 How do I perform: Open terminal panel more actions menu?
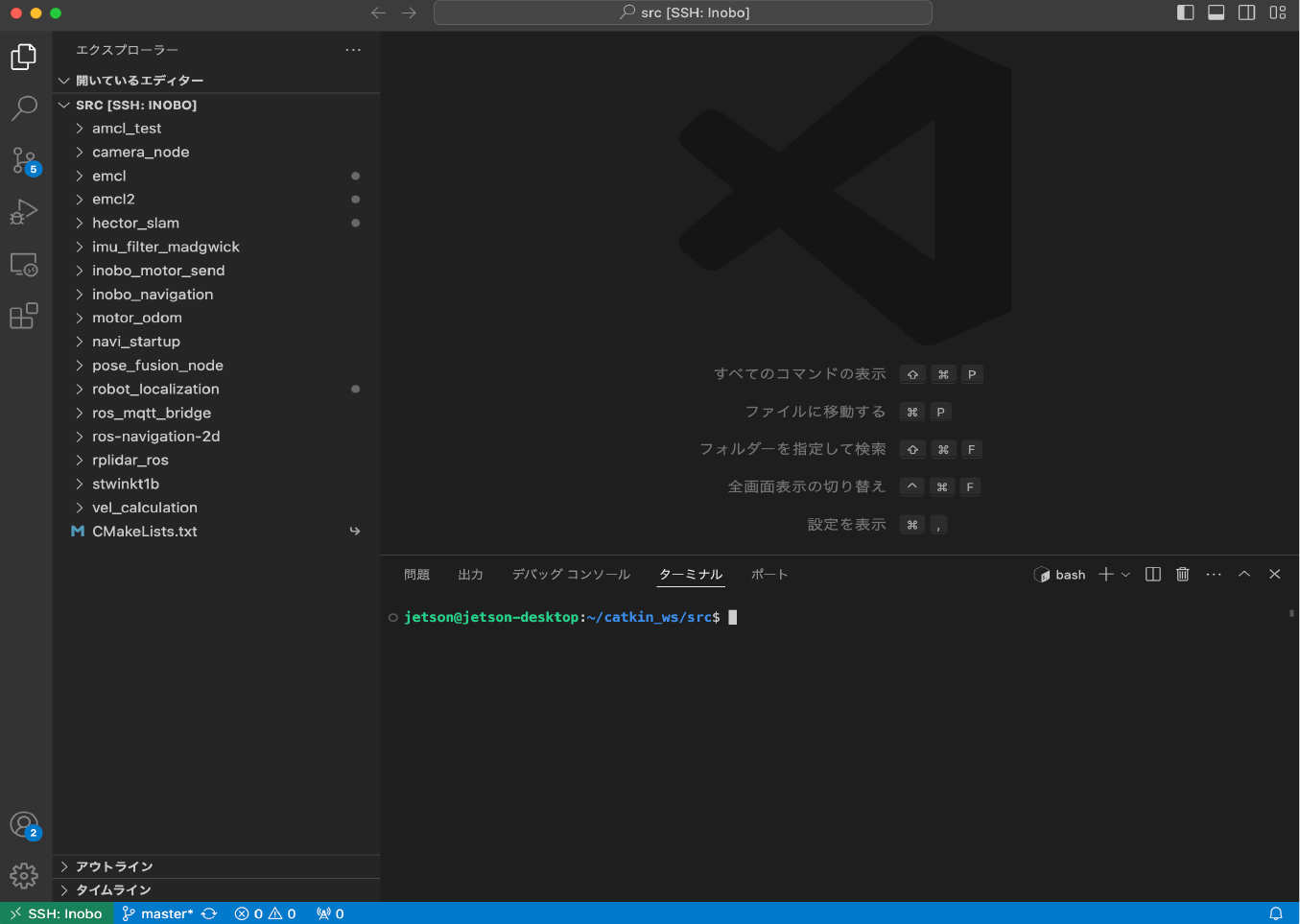tap(1214, 574)
